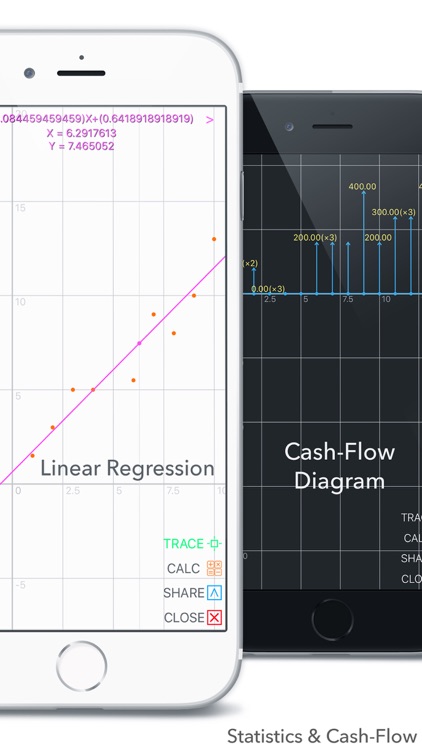Select the topmost orange data point
Image resolution: width=422 pixels, height=750 pixels.
(214, 239)
